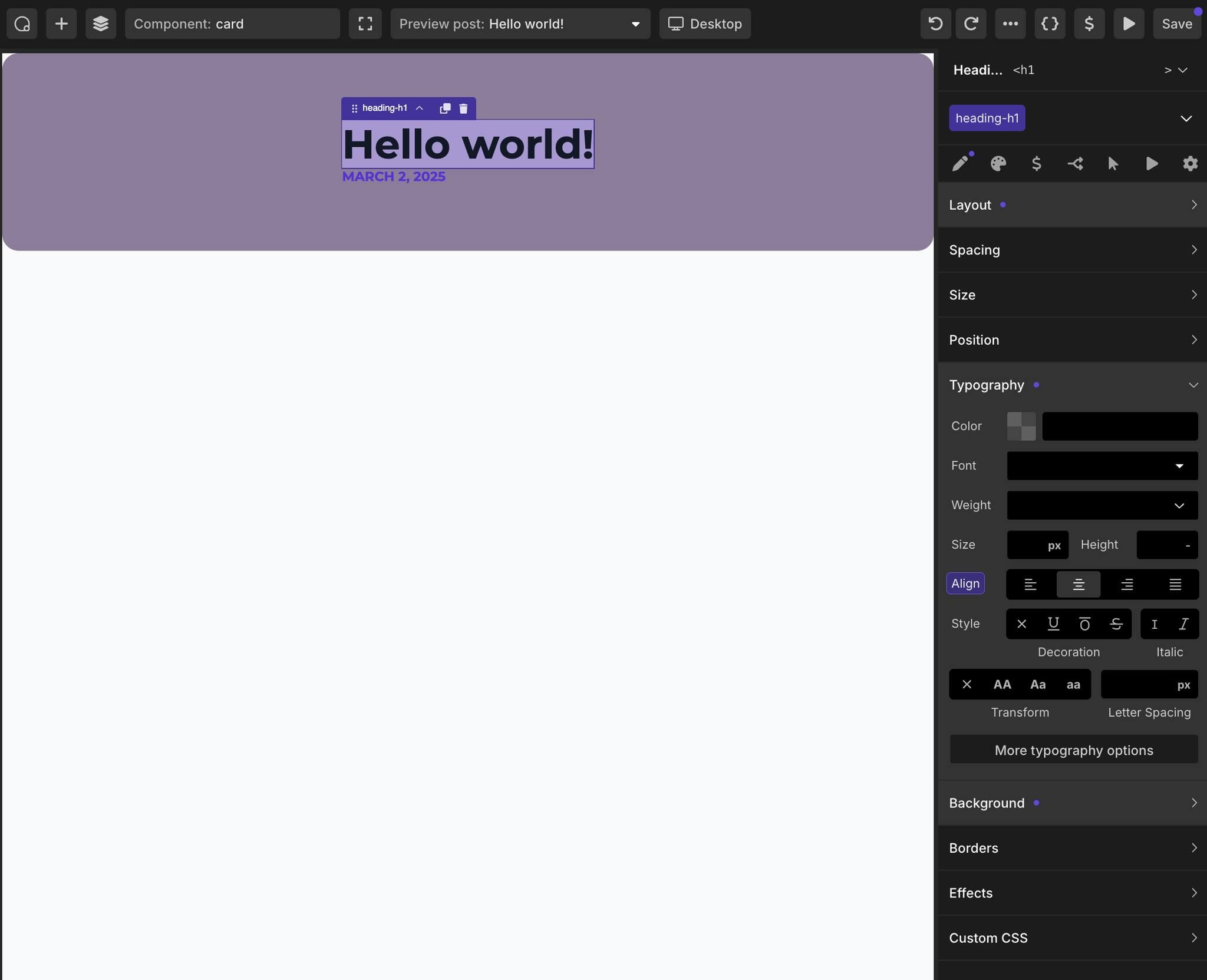Toggle italic text style

[x=1184, y=623]
